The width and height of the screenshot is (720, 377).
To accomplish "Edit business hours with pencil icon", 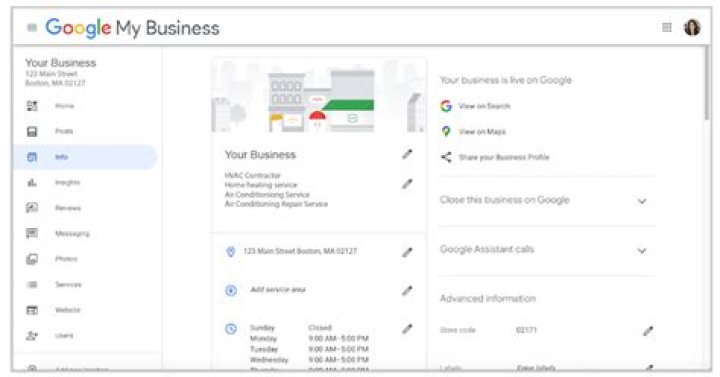I will (x=407, y=329).
